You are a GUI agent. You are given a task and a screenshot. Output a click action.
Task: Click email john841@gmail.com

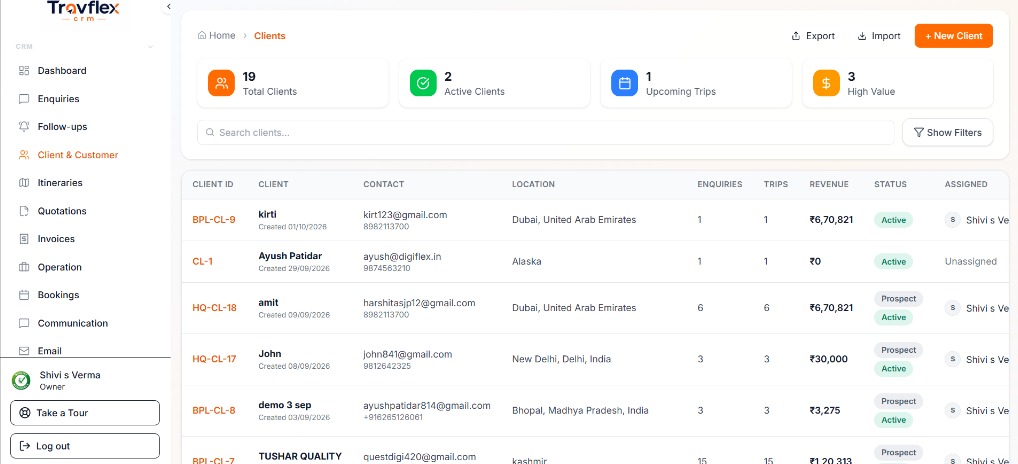click(407, 354)
